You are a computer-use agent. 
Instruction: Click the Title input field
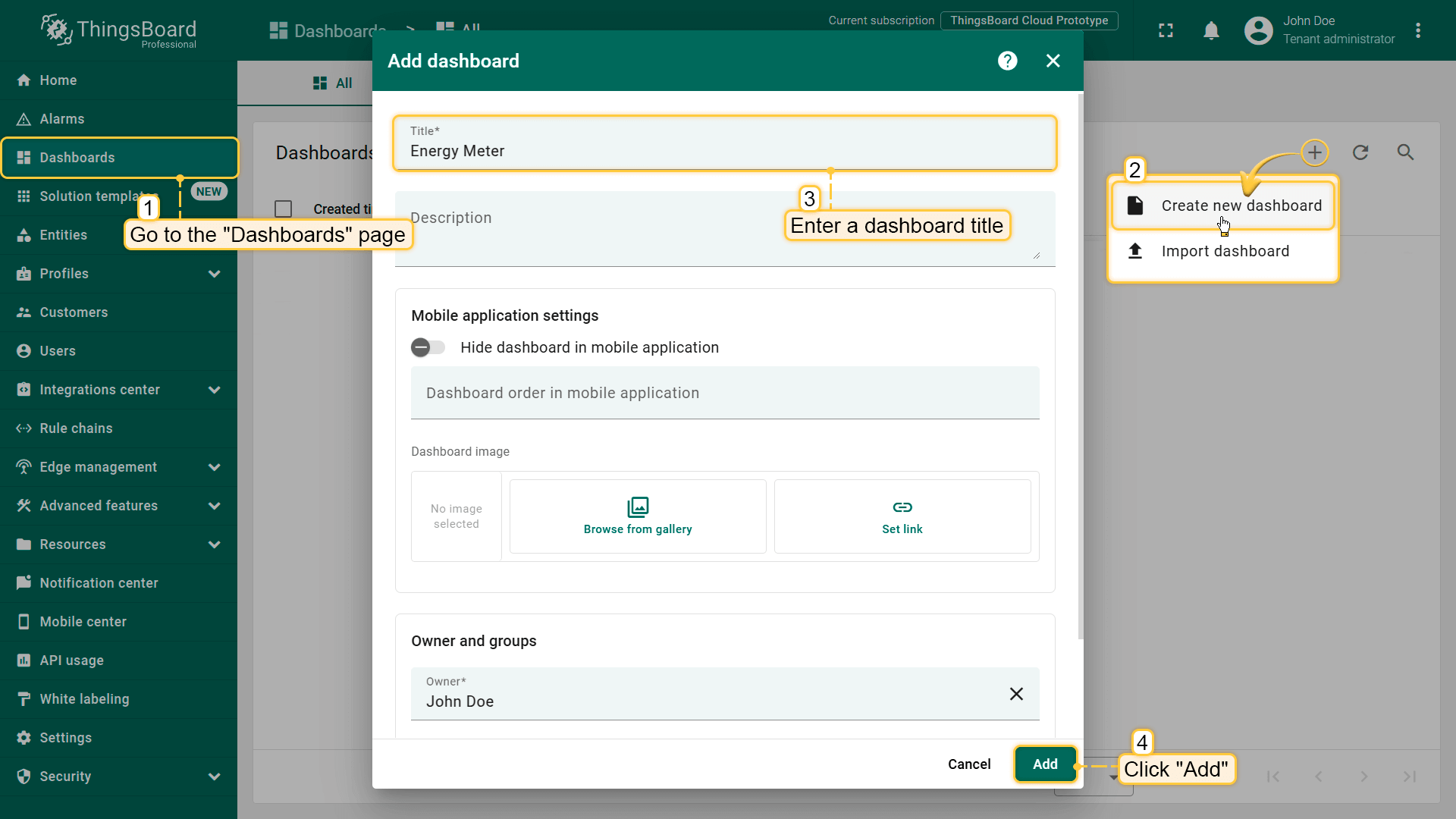(x=725, y=143)
